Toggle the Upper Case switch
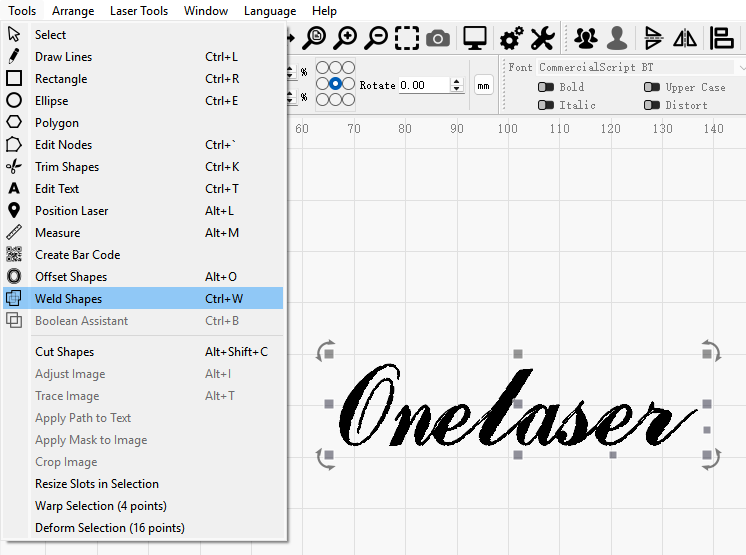This screenshot has width=746, height=555. point(652,87)
